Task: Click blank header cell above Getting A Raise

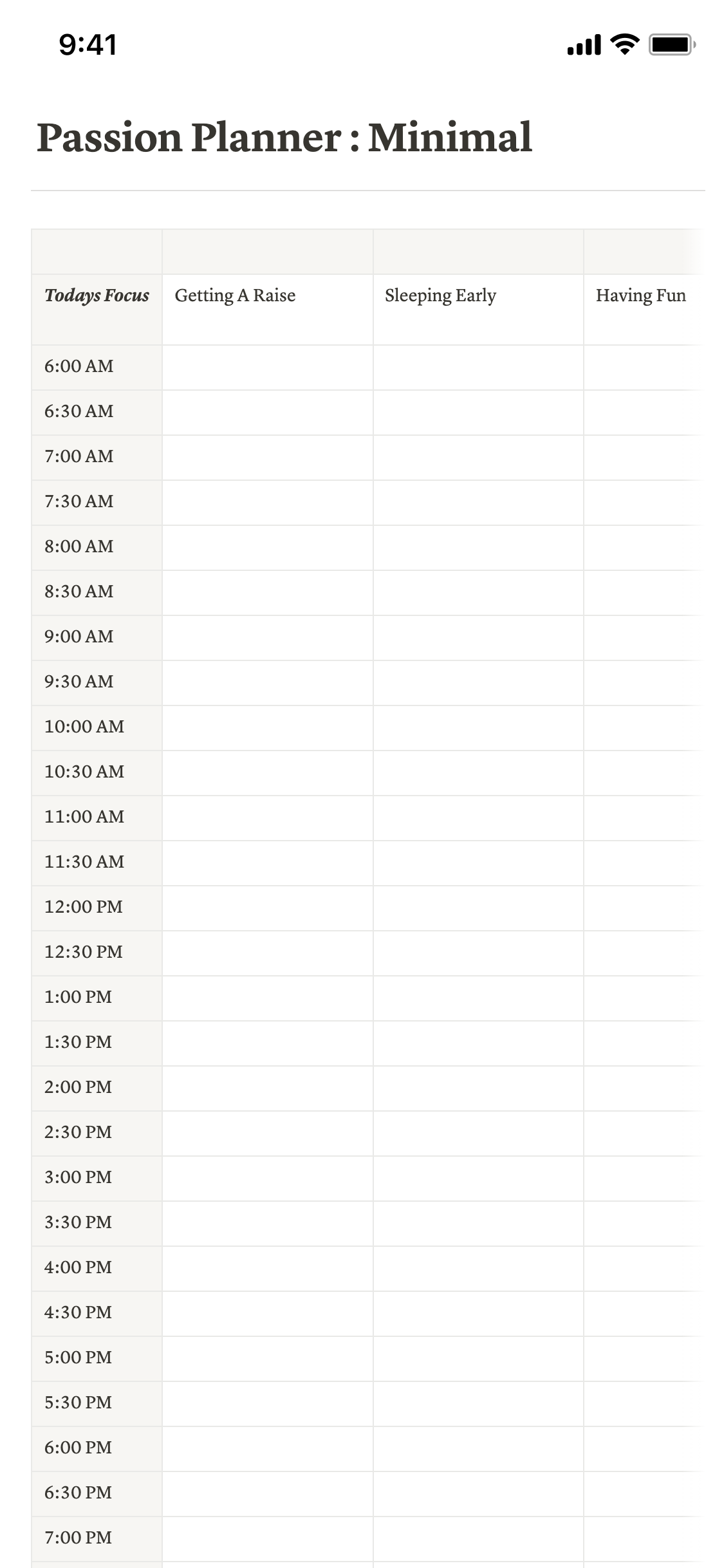Action: [267, 252]
